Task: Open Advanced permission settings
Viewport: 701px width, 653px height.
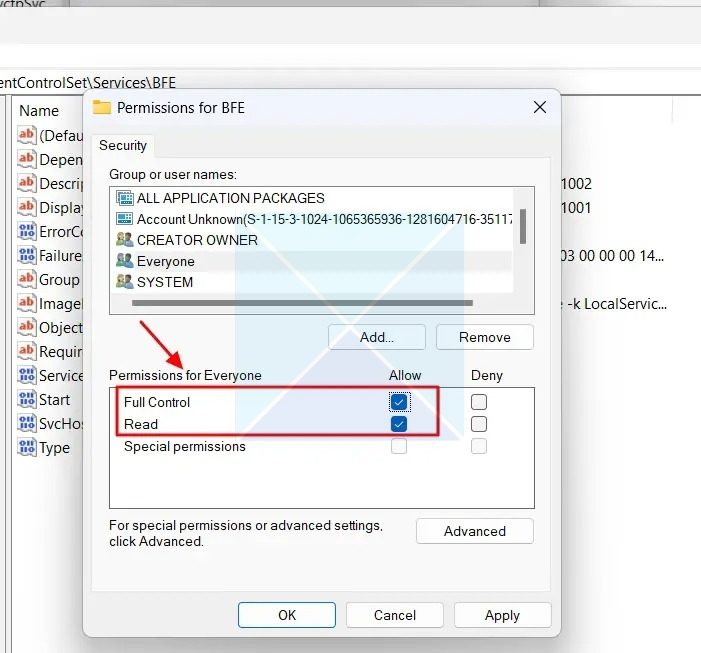Action: 475,531
